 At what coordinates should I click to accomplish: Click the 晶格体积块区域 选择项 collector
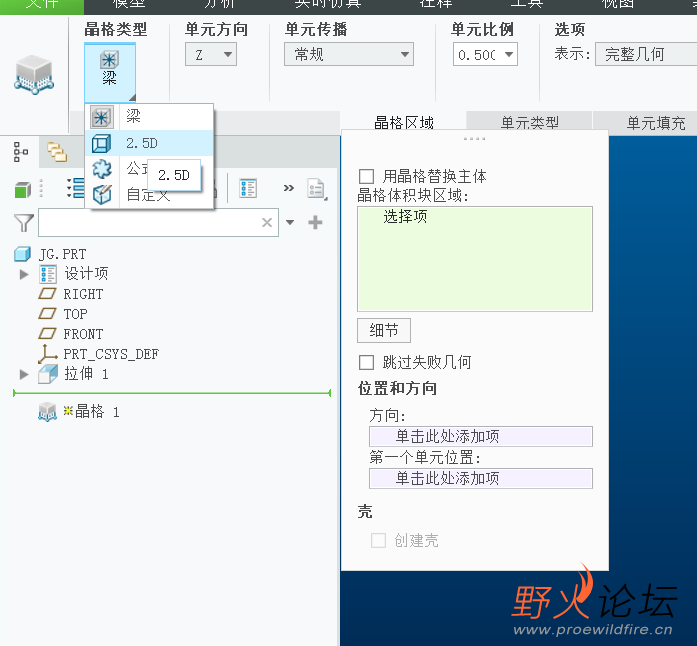475,259
